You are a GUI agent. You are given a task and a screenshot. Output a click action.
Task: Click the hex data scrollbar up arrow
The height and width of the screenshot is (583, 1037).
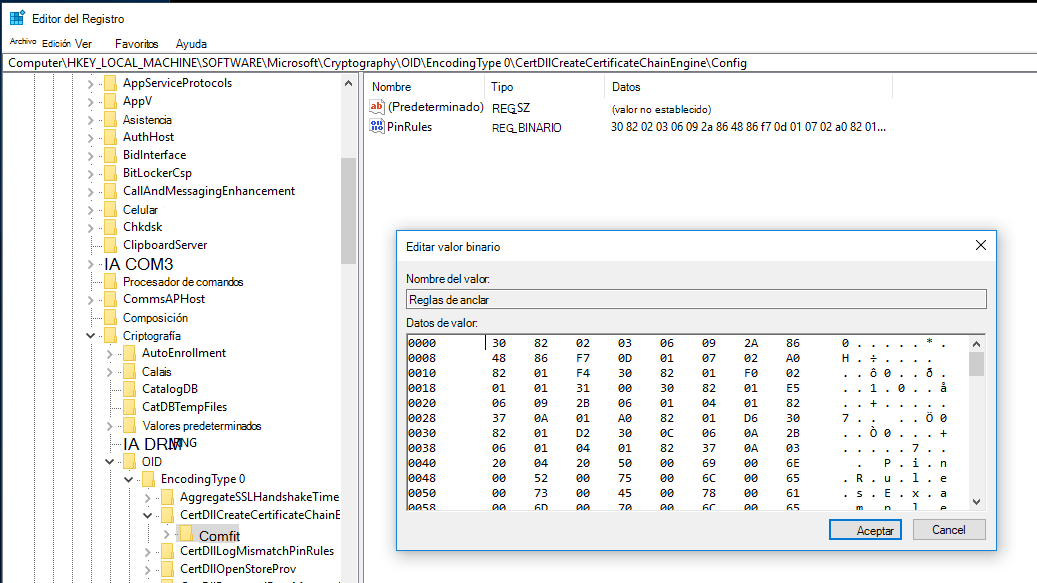pos(976,344)
